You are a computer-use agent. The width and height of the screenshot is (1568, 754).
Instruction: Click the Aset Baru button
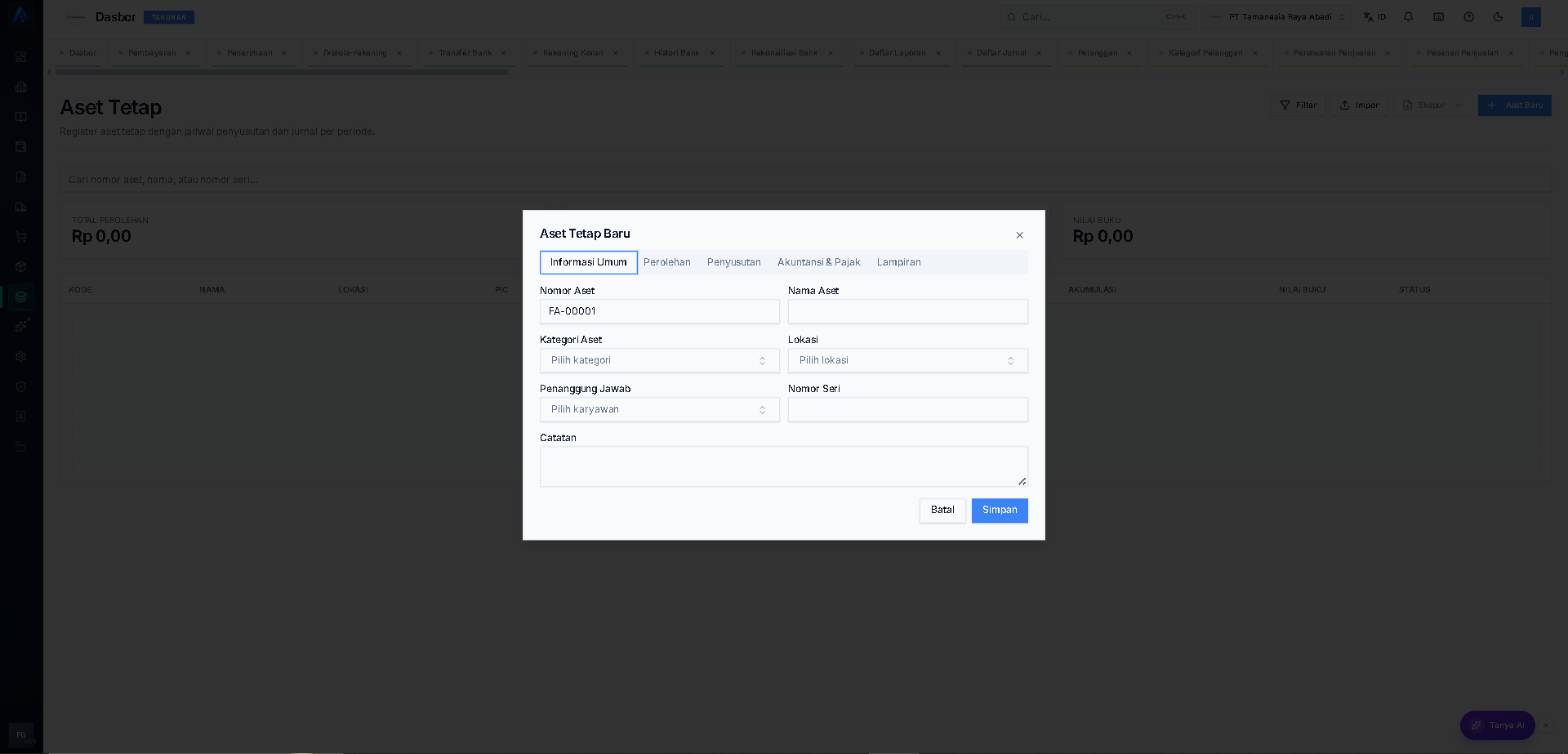click(x=1515, y=105)
